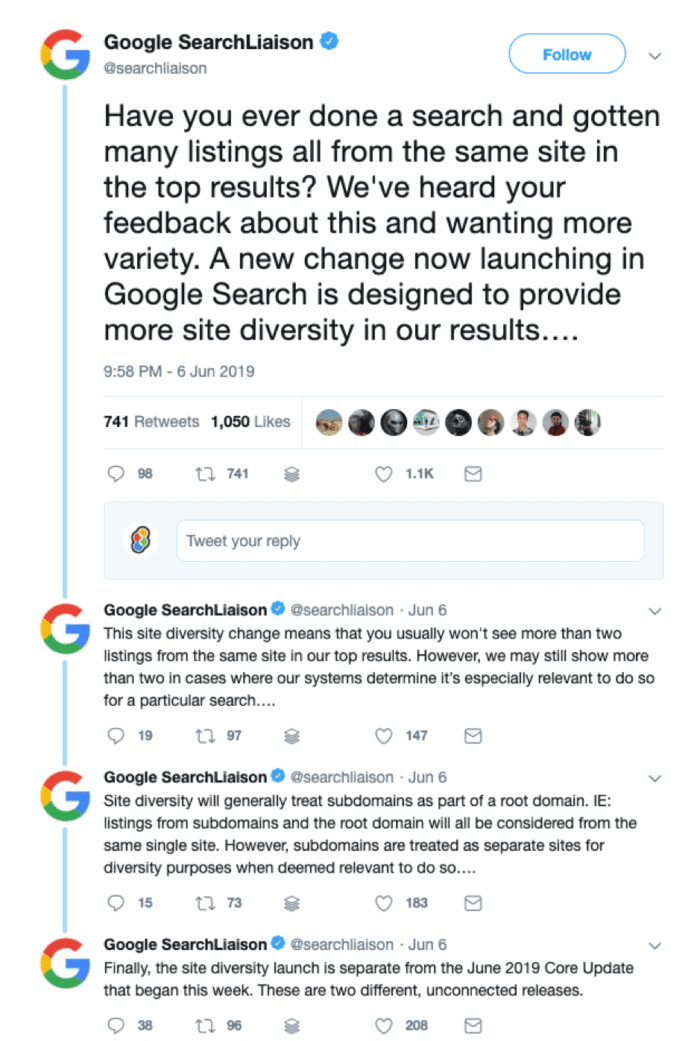The width and height of the screenshot is (700, 1041).
Task: Expand options on the site diversity reply
Action: 655,610
